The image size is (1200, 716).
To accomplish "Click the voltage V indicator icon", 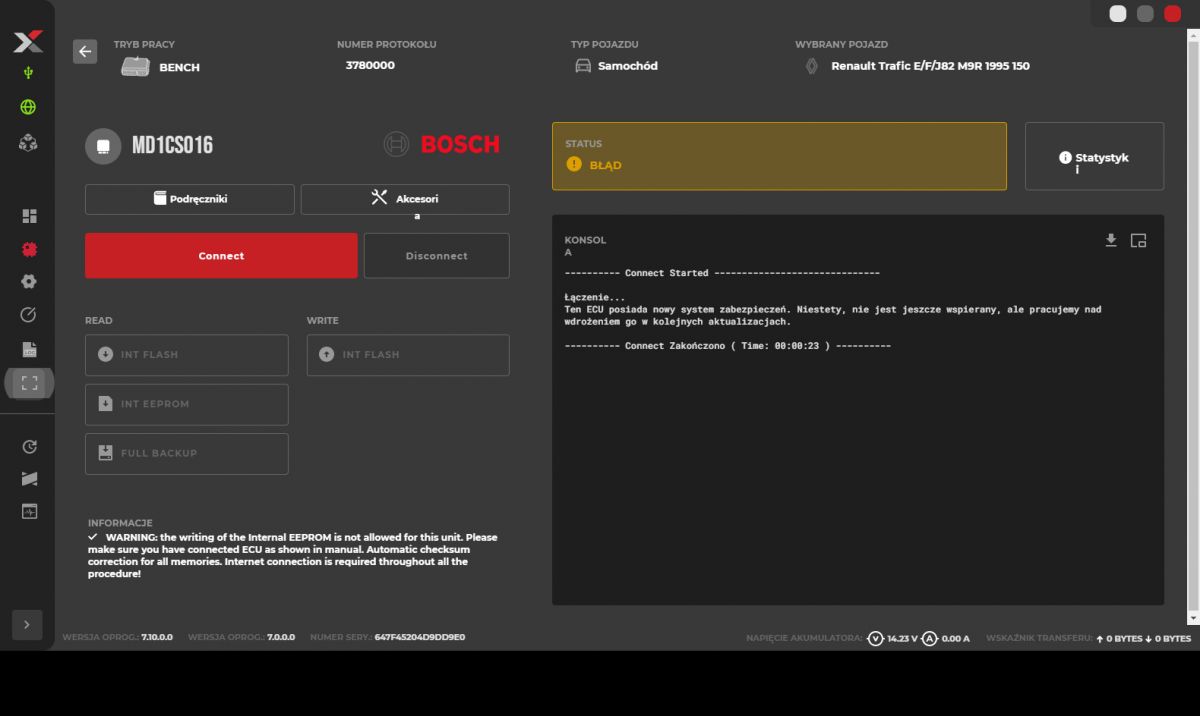I will click(876, 638).
